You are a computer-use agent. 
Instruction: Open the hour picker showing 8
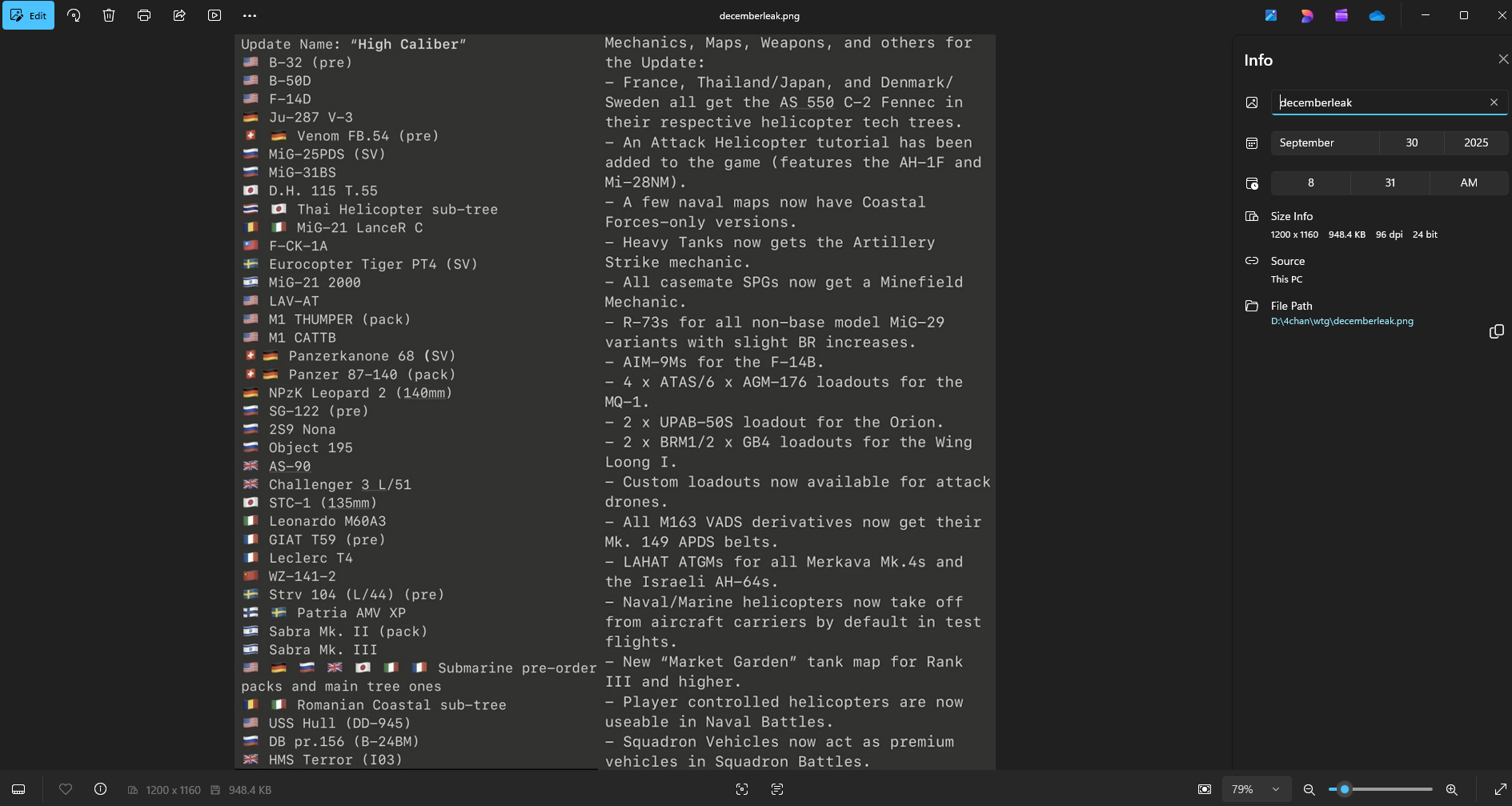(x=1310, y=182)
